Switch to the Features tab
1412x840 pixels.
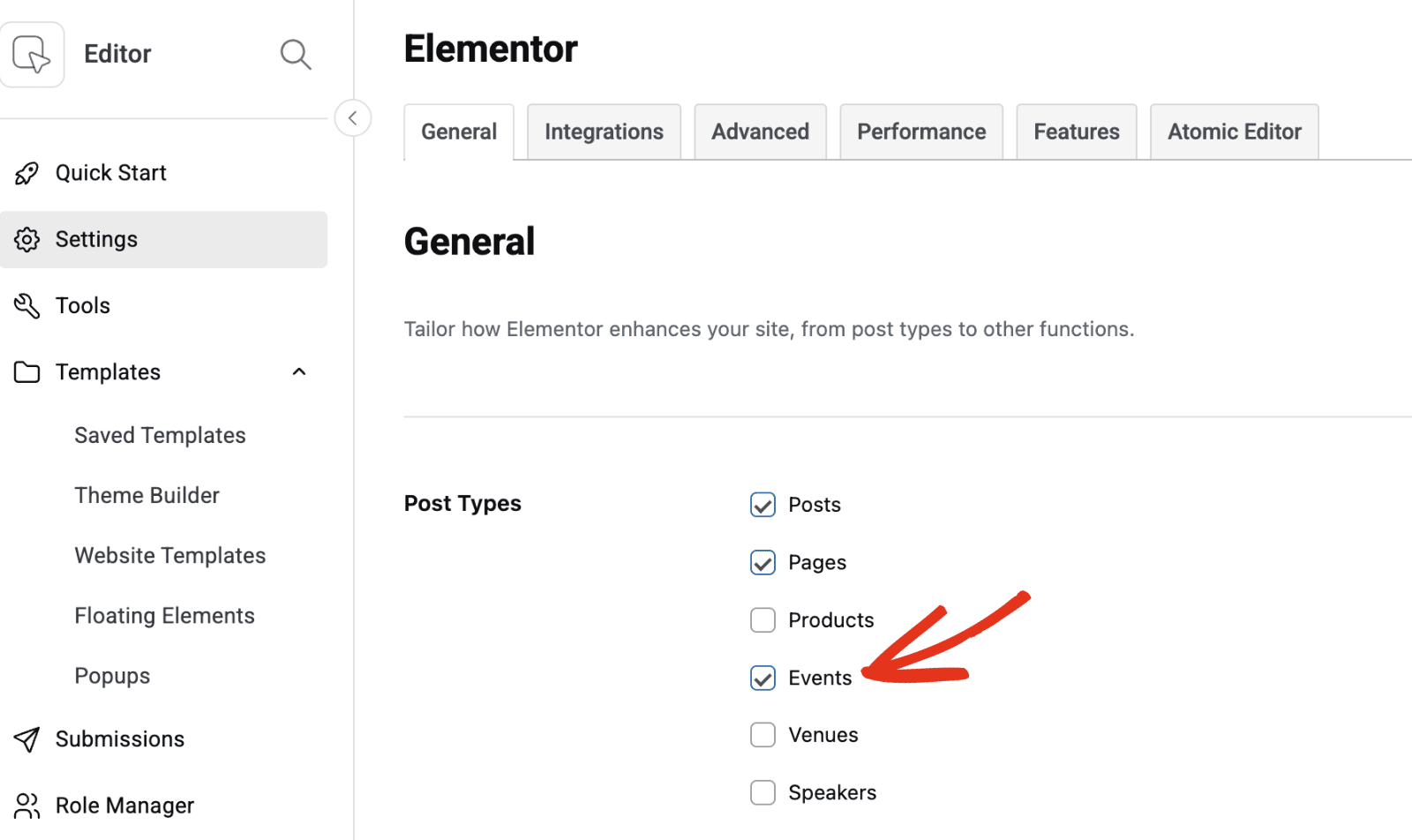[x=1077, y=132]
